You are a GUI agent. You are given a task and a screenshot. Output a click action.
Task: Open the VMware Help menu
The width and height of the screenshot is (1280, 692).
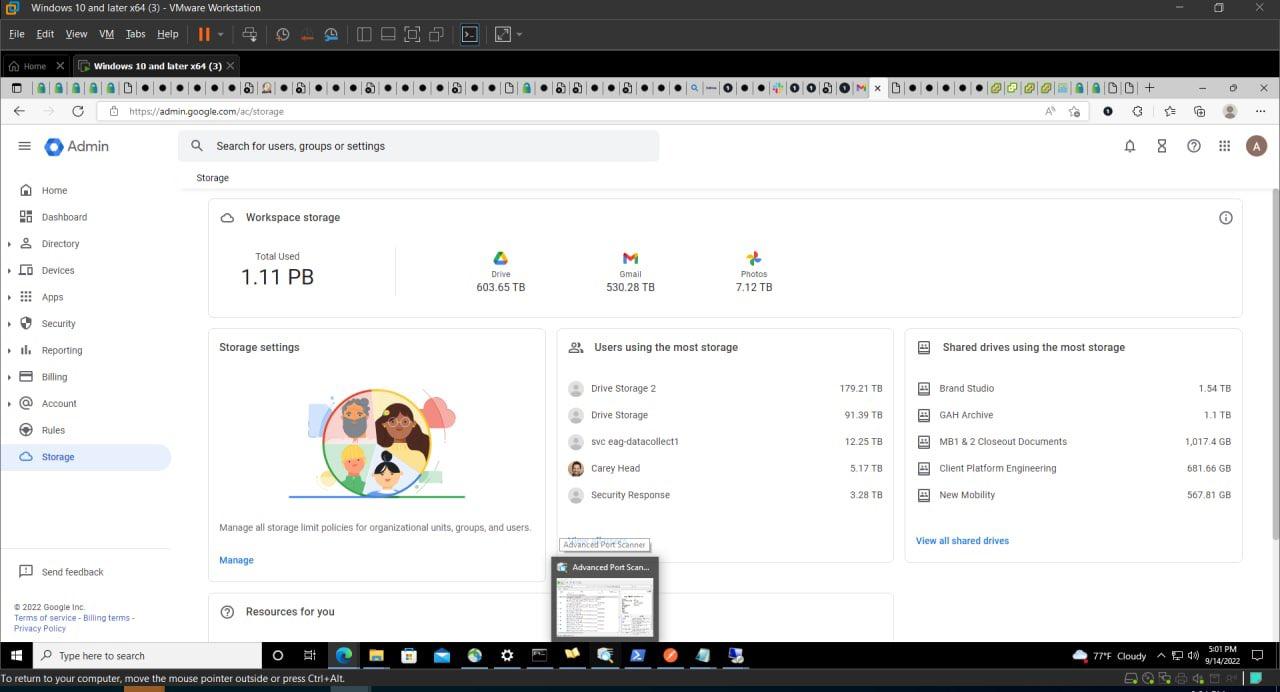(x=168, y=34)
